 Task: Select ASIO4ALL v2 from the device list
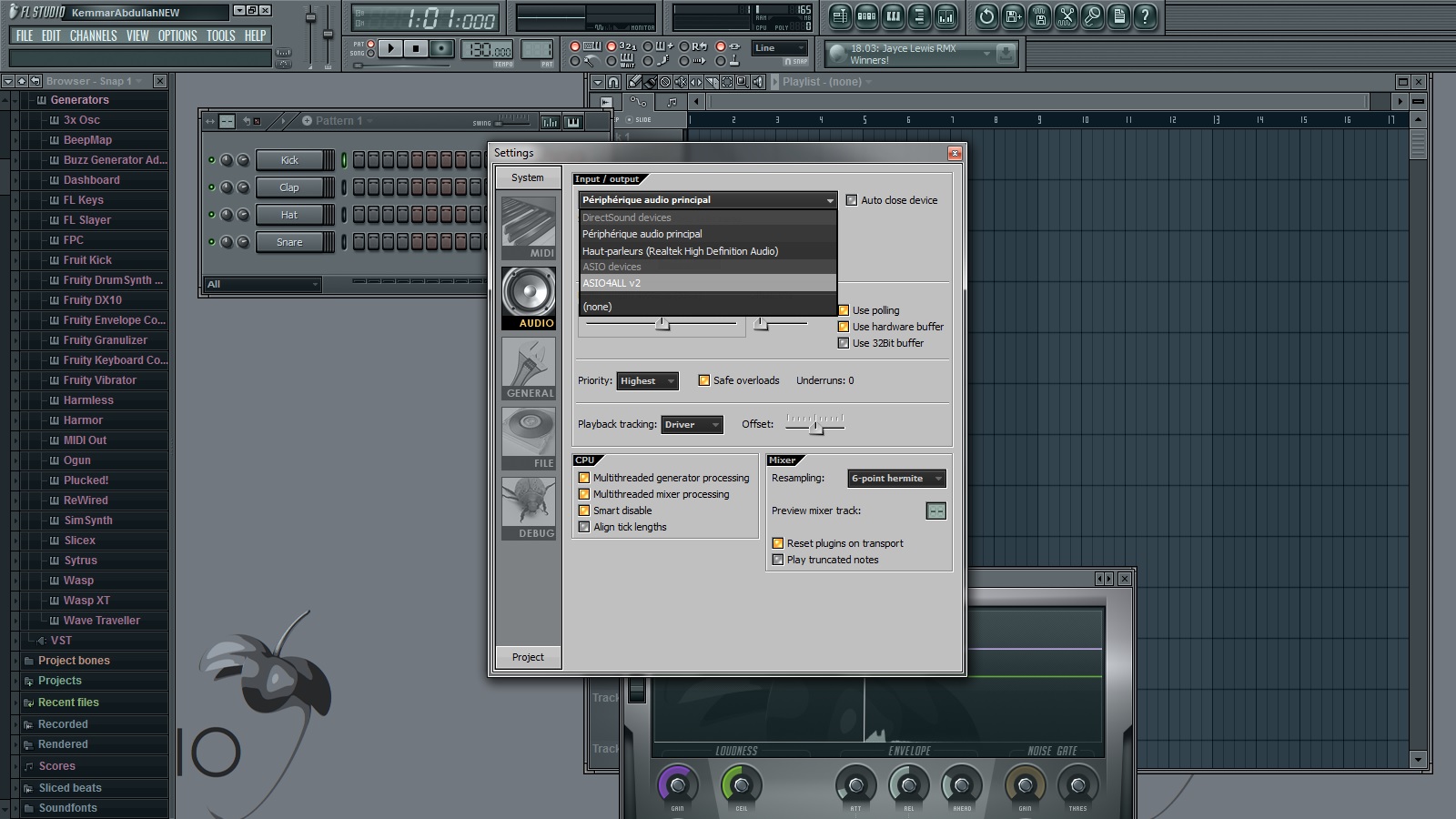coord(707,283)
